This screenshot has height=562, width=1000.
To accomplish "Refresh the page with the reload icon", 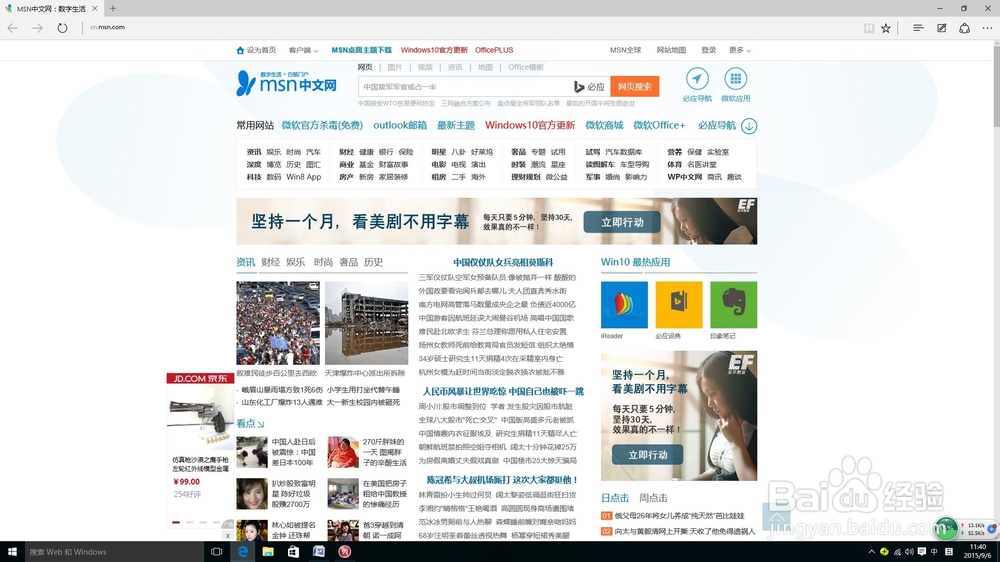I will pyautogui.click(x=62, y=28).
